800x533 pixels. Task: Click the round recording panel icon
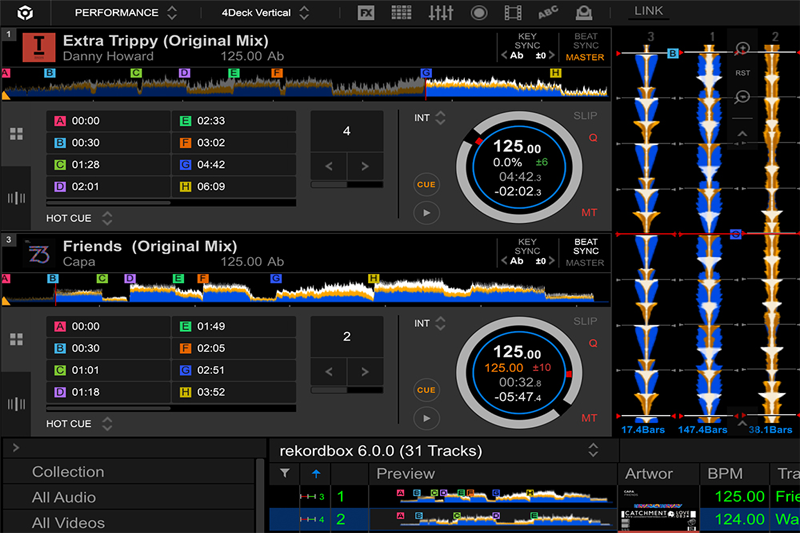pos(478,13)
